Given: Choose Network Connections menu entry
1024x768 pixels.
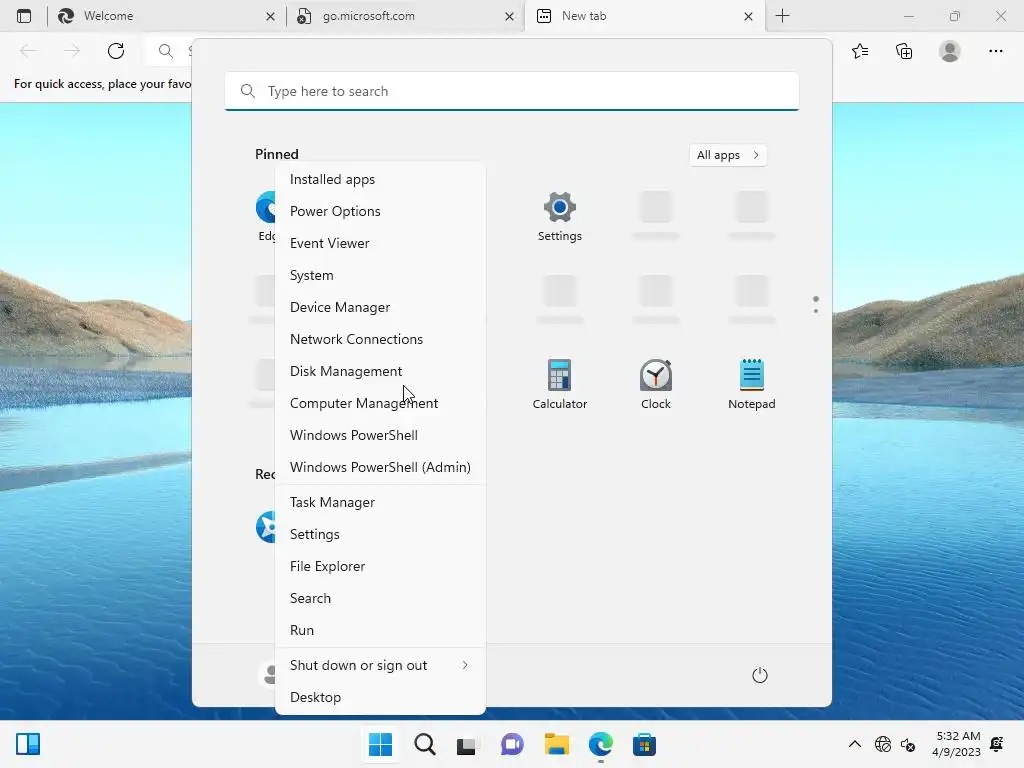Looking at the screenshot, I should point(380,339).
